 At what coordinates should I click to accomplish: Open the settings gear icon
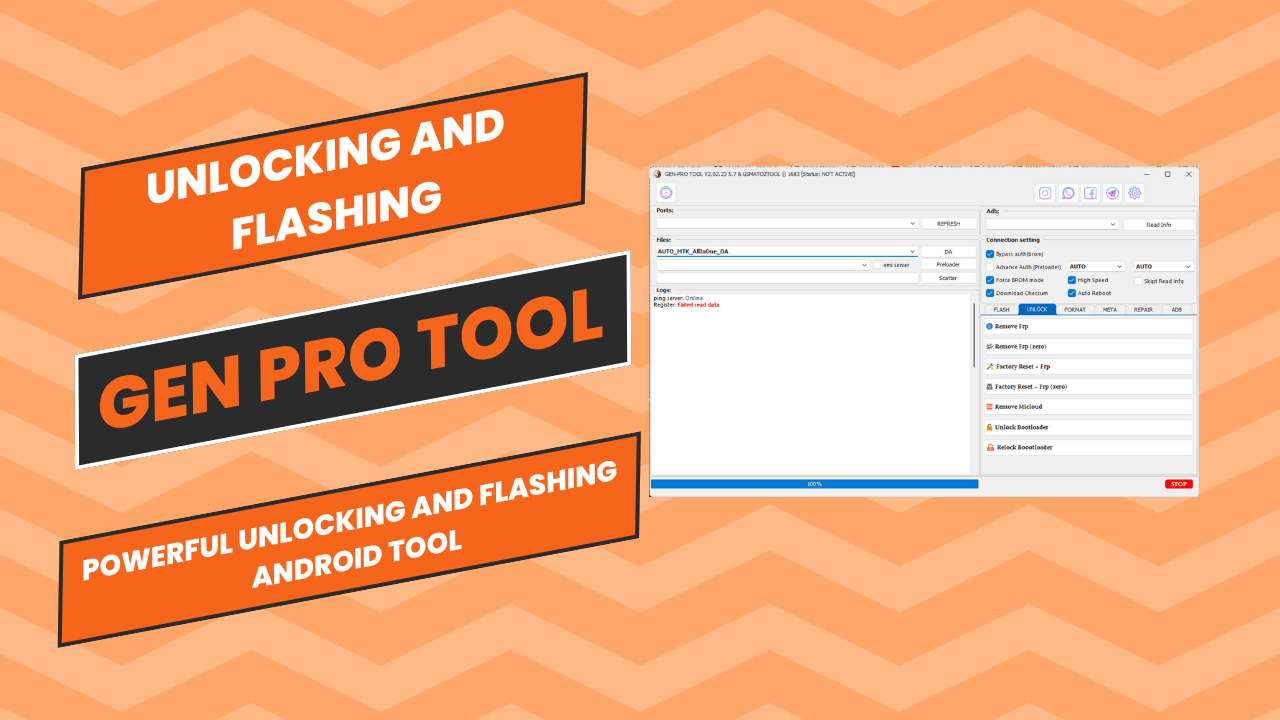click(x=1134, y=193)
